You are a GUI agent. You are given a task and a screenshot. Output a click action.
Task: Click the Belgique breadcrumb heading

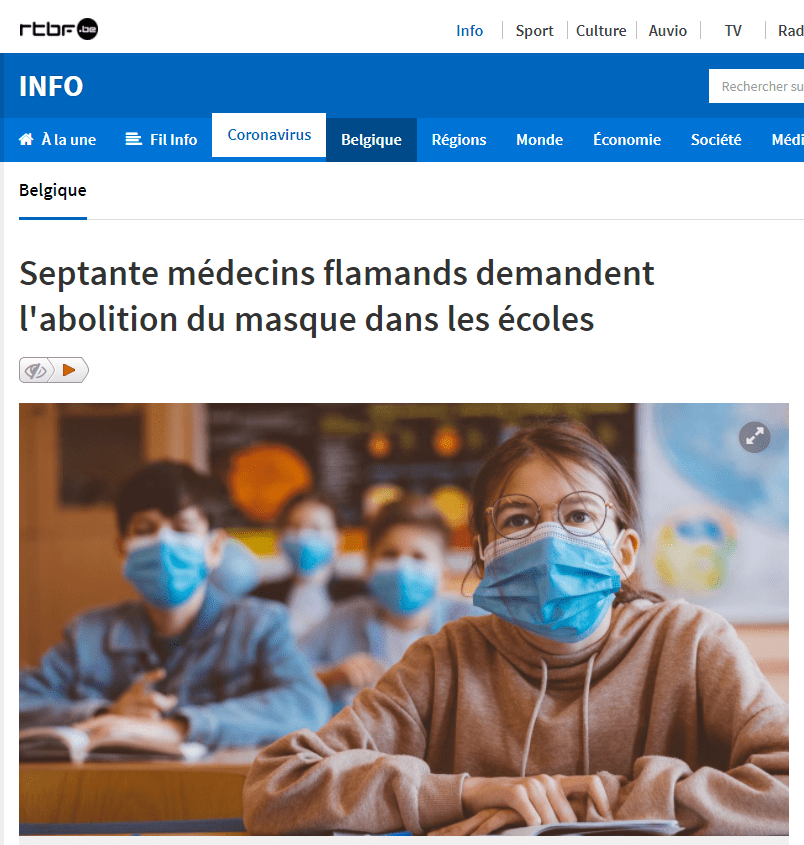point(53,190)
